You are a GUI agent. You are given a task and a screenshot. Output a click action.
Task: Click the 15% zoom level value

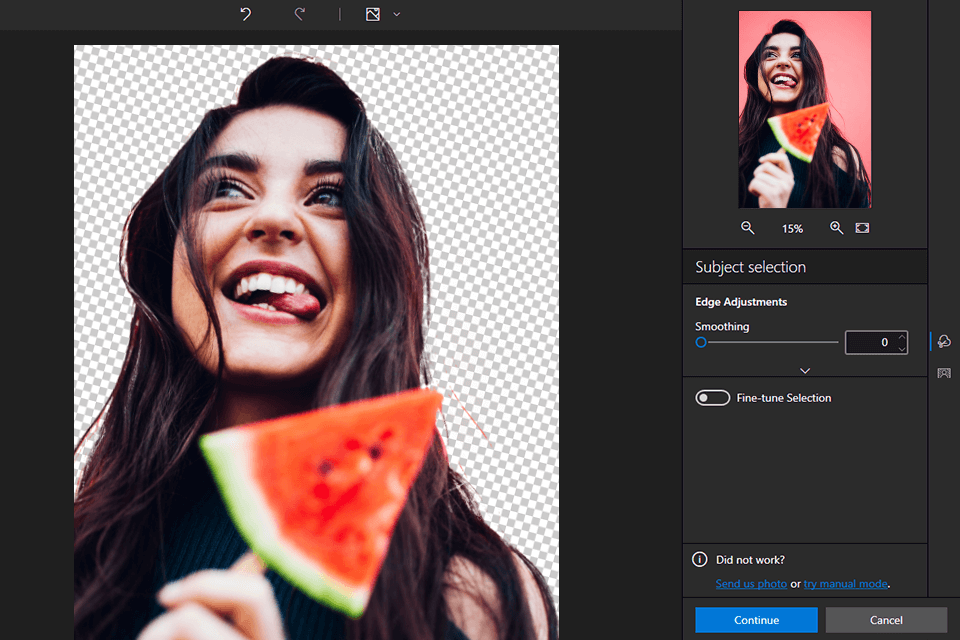coord(792,228)
